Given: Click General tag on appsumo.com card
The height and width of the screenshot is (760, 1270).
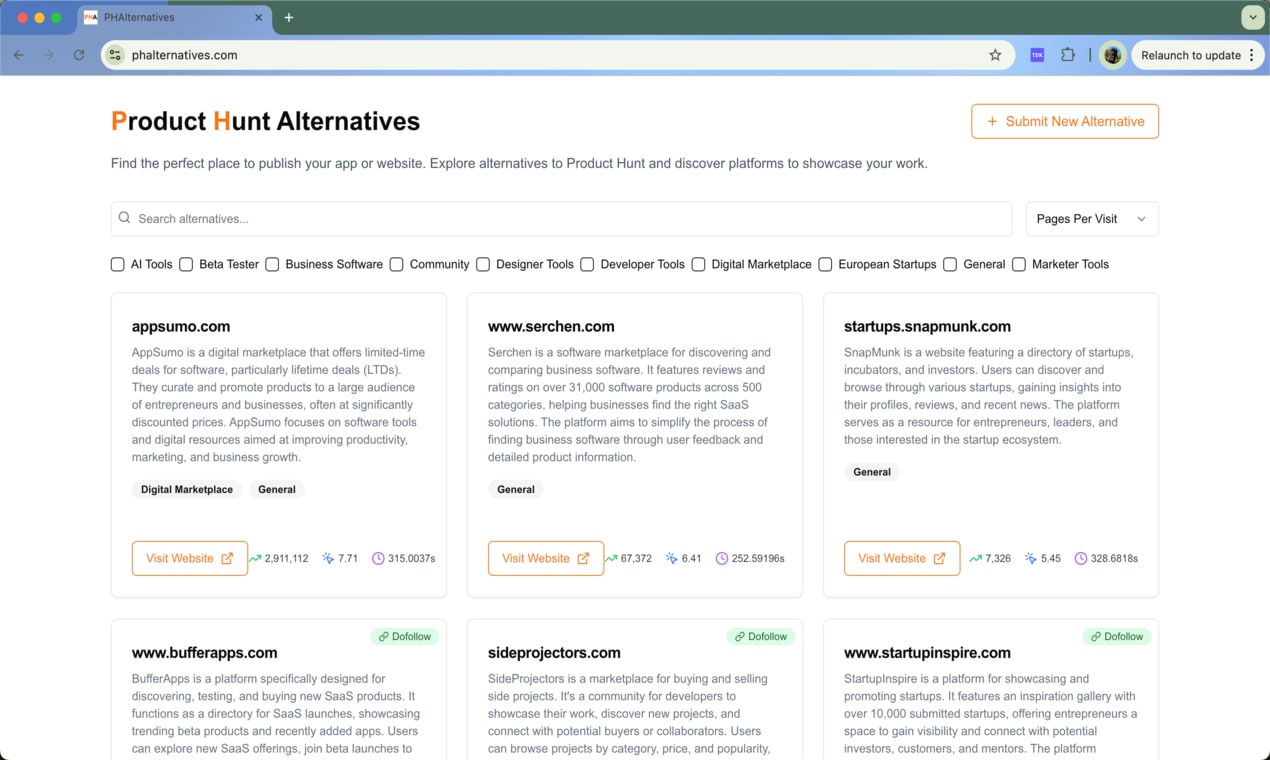Looking at the screenshot, I should (277, 490).
